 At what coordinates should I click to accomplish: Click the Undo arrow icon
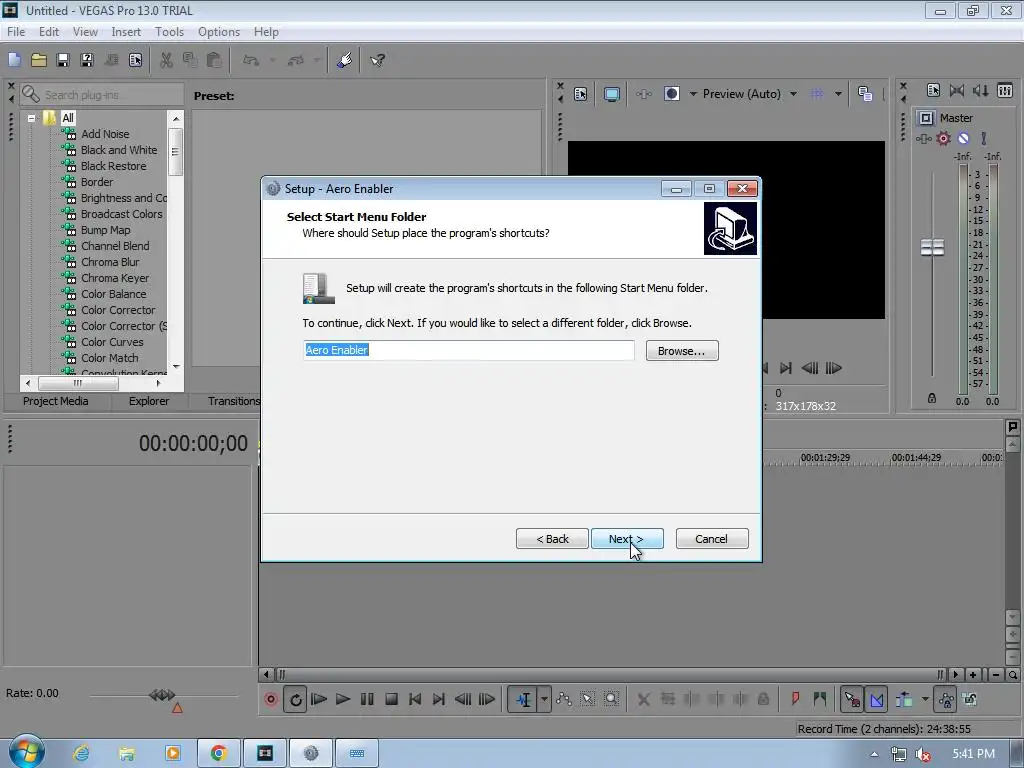pos(251,60)
